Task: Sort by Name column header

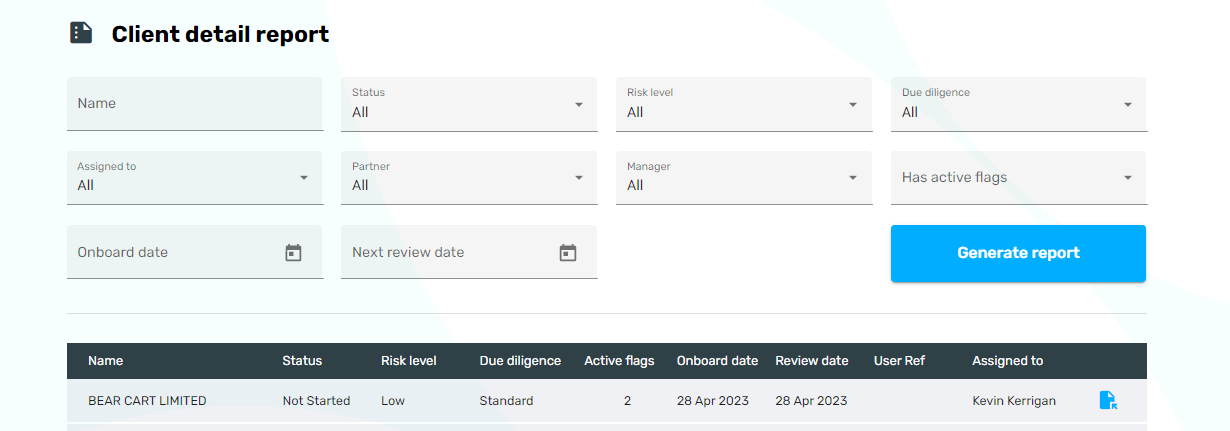Action: [106, 361]
